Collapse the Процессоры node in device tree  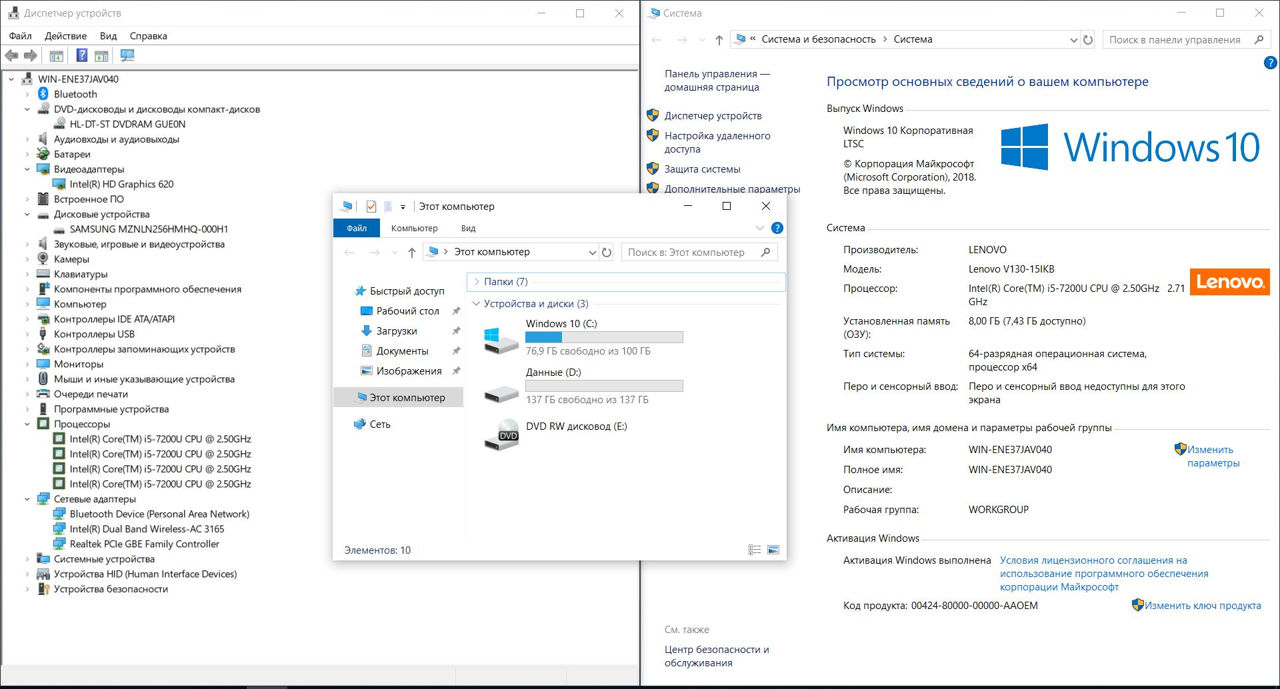27,424
